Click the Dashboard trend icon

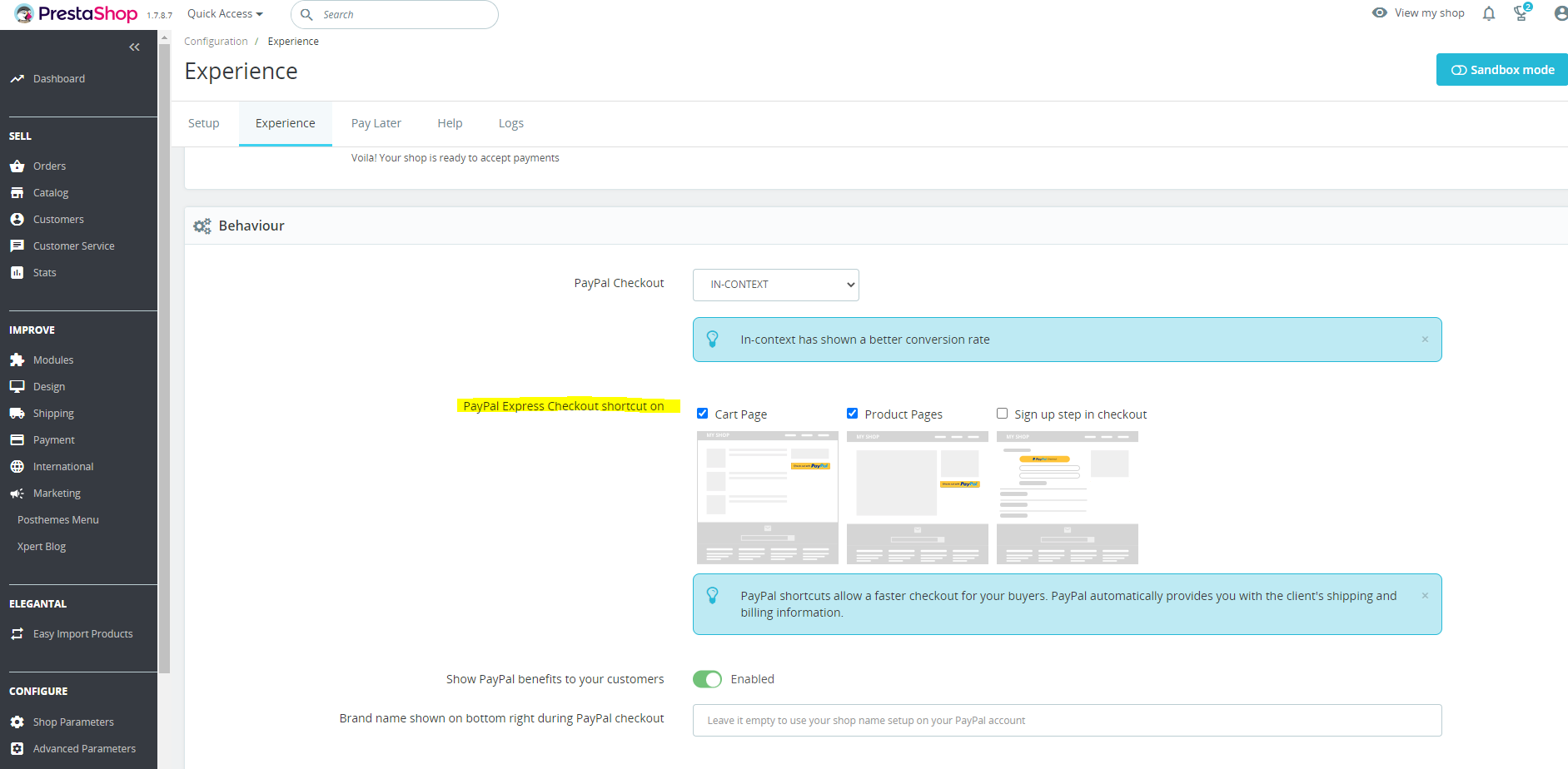tap(17, 79)
